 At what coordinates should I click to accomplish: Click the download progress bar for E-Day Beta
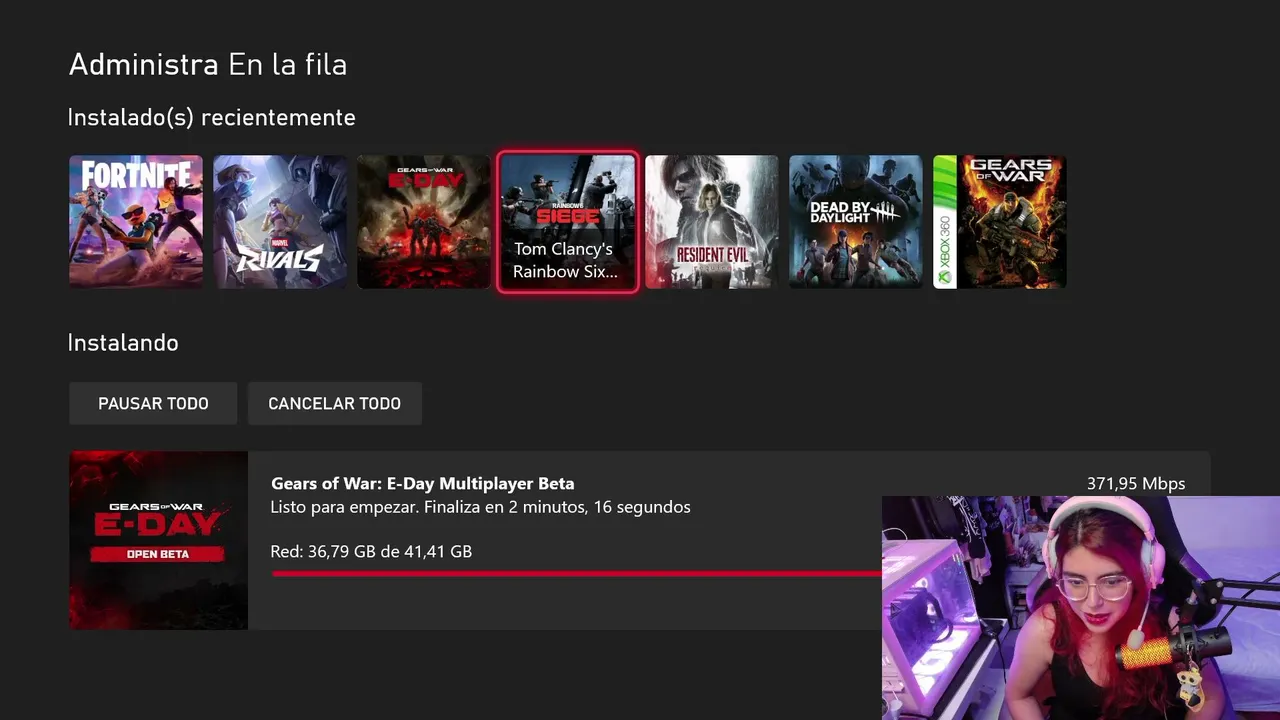pos(576,574)
